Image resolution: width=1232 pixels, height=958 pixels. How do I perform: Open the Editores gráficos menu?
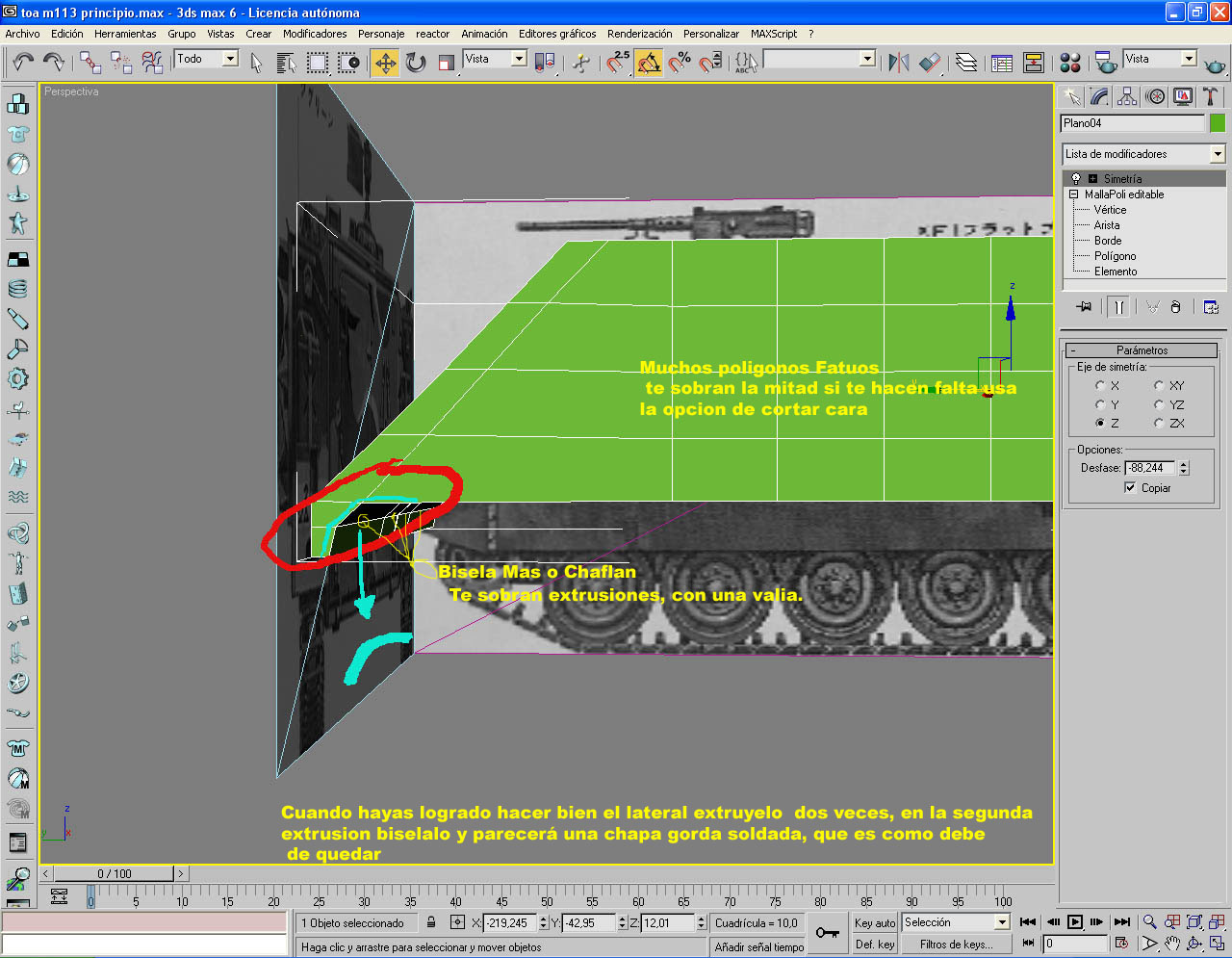click(x=557, y=34)
